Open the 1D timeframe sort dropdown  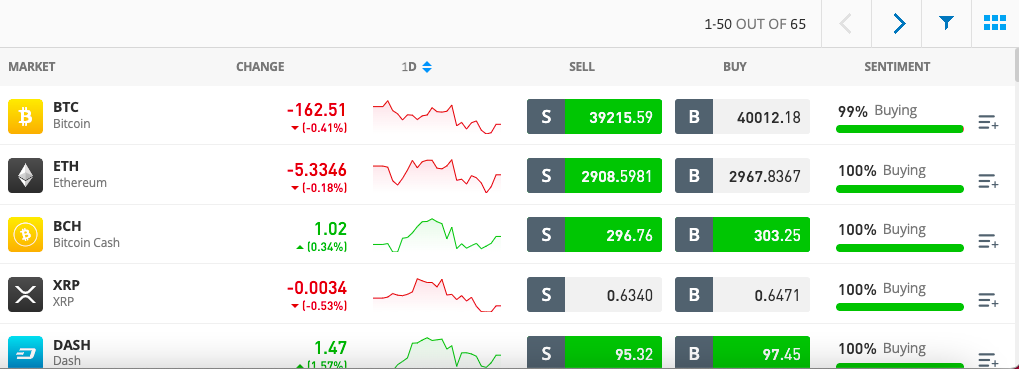point(417,66)
